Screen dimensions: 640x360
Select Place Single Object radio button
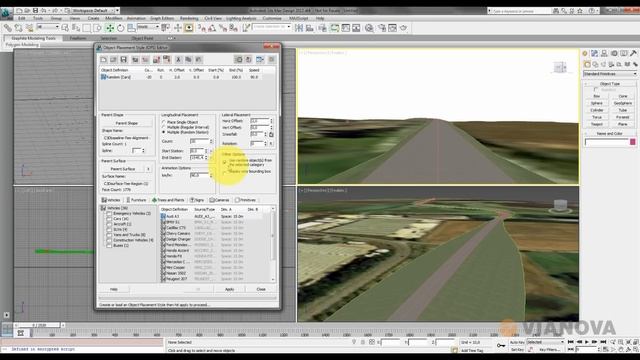[164, 122]
